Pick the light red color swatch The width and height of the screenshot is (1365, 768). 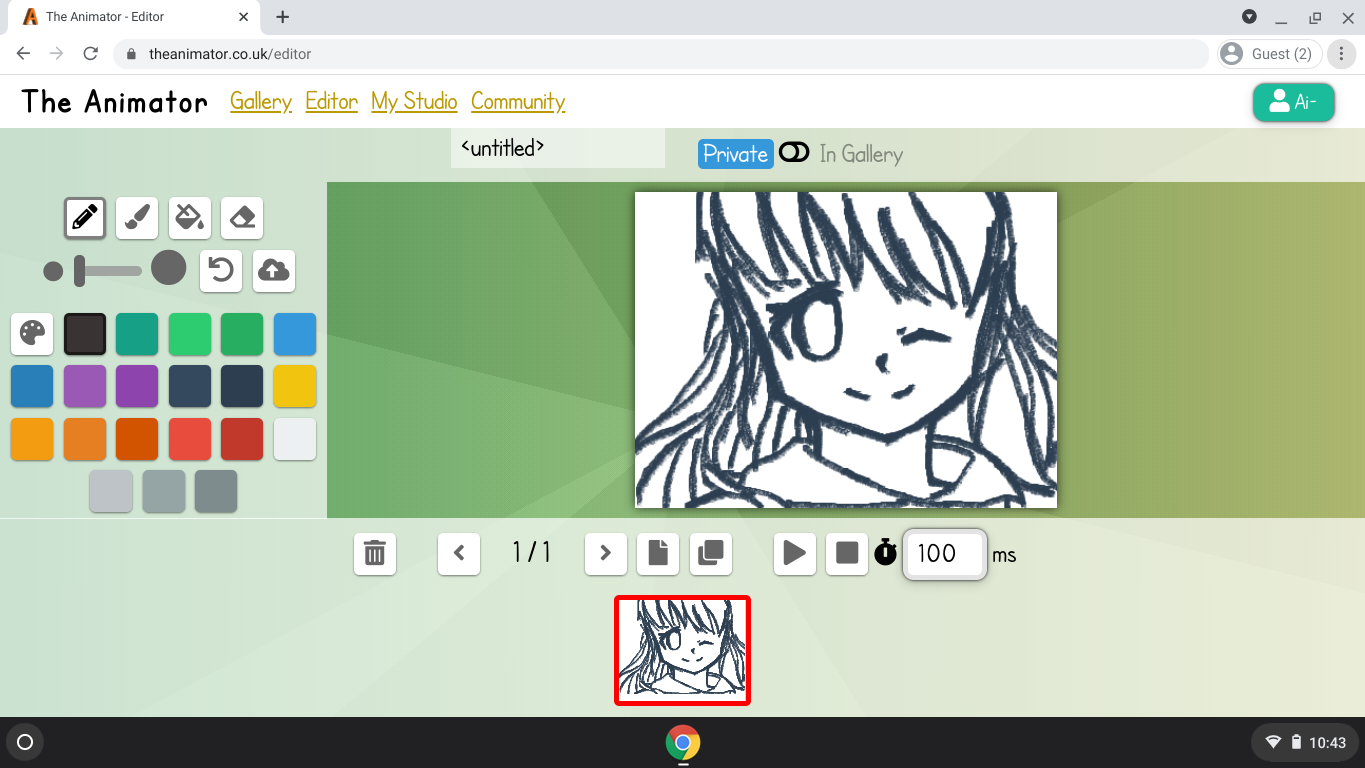pyautogui.click(x=190, y=439)
